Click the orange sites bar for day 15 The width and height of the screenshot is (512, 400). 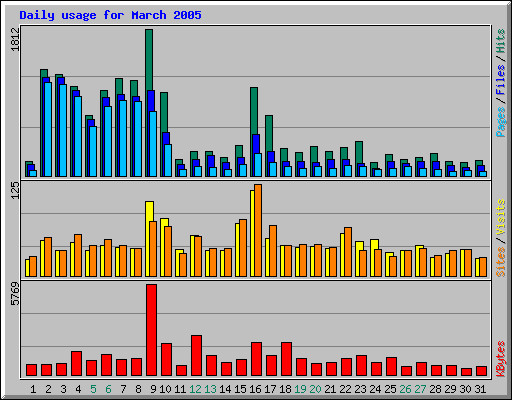tap(243, 248)
